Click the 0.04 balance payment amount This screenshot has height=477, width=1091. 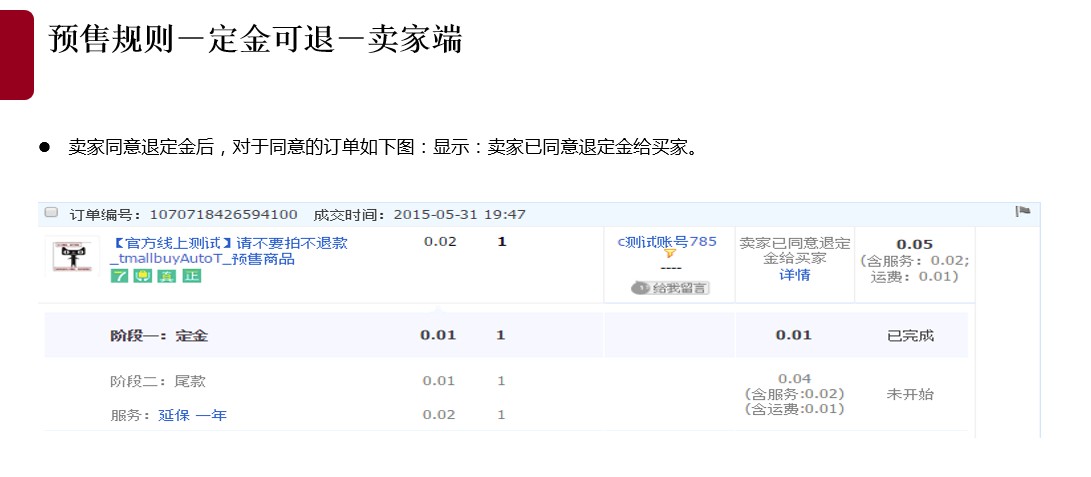click(795, 378)
